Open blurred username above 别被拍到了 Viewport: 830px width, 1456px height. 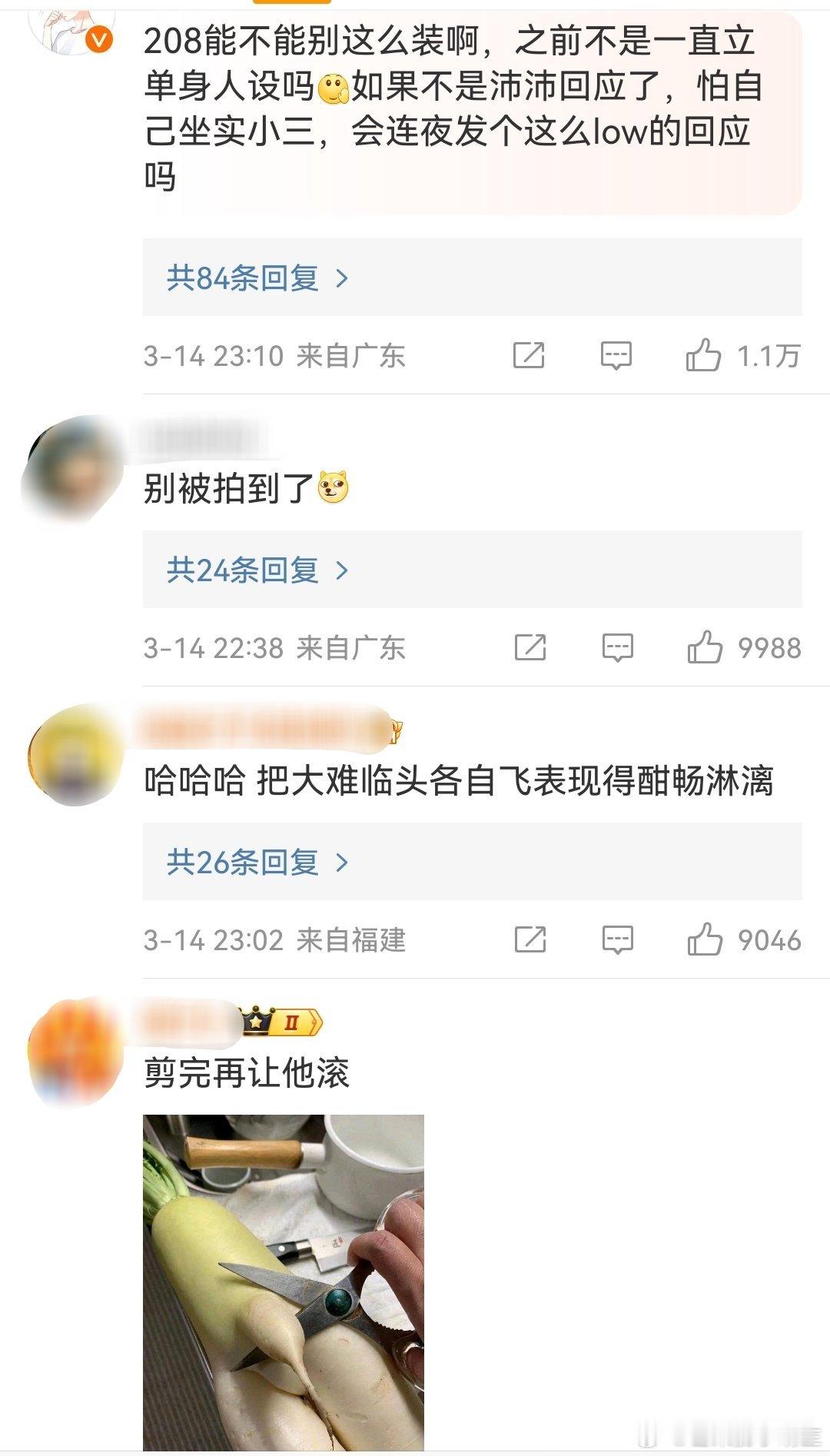tap(206, 439)
